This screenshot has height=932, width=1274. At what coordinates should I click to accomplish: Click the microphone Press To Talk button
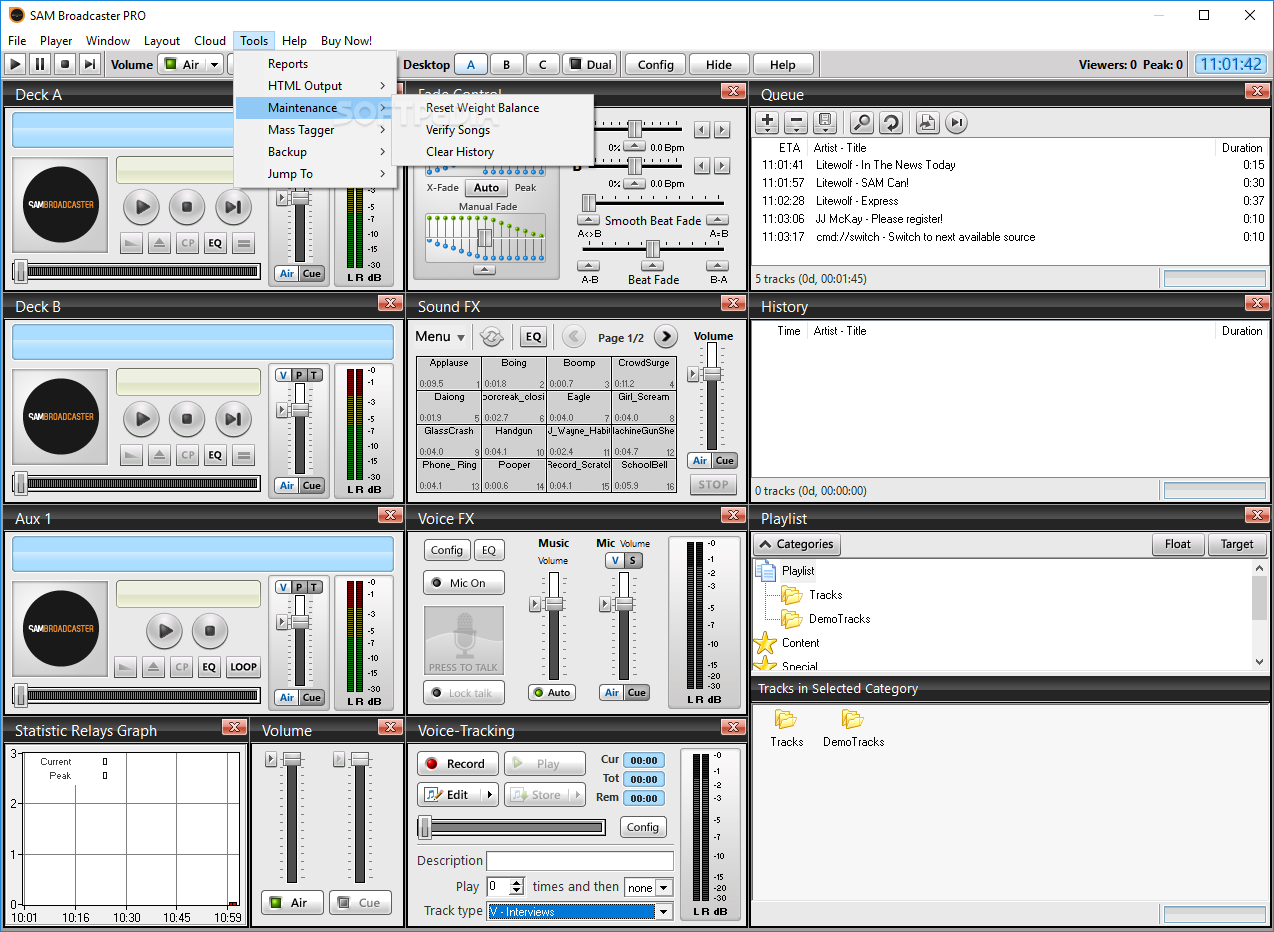coord(464,641)
